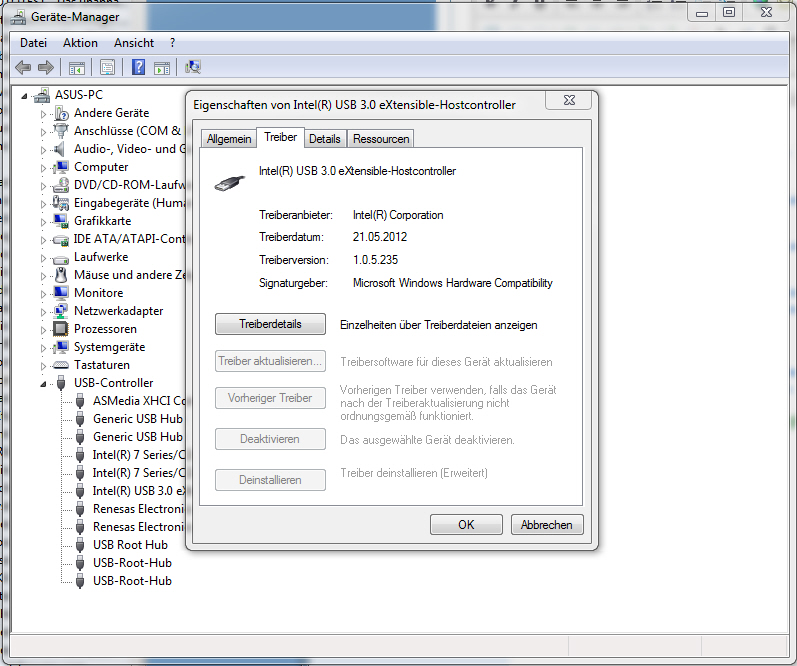Click Scan for hardware changes icon
The width and height of the screenshot is (797, 666).
click(193, 67)
